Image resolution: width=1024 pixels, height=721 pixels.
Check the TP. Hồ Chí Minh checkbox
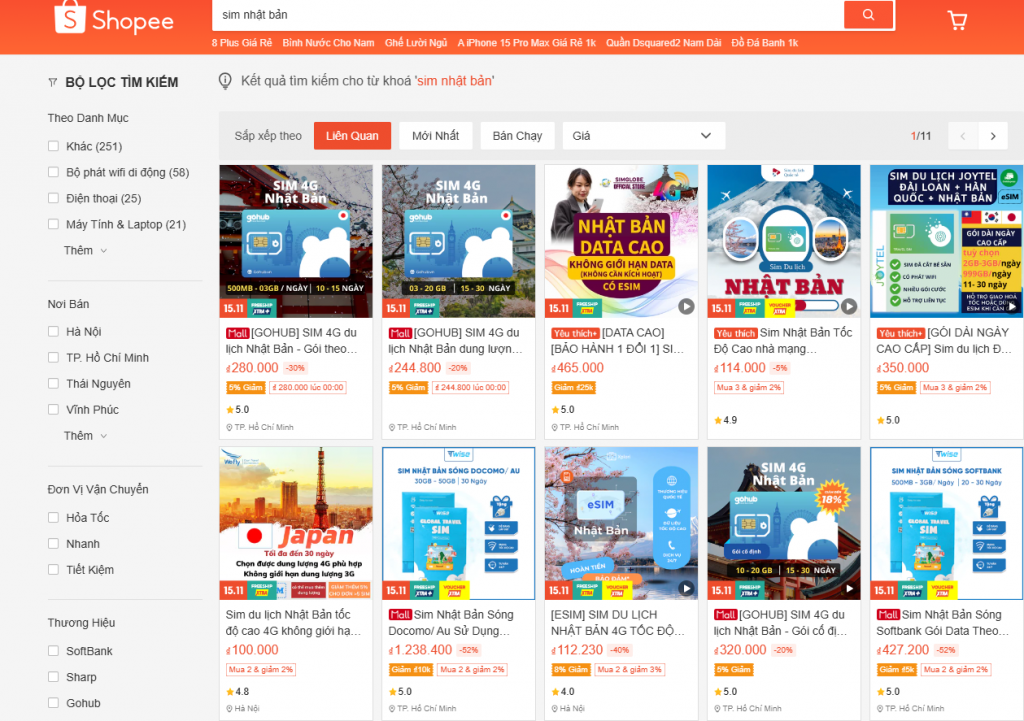point(54,357)
